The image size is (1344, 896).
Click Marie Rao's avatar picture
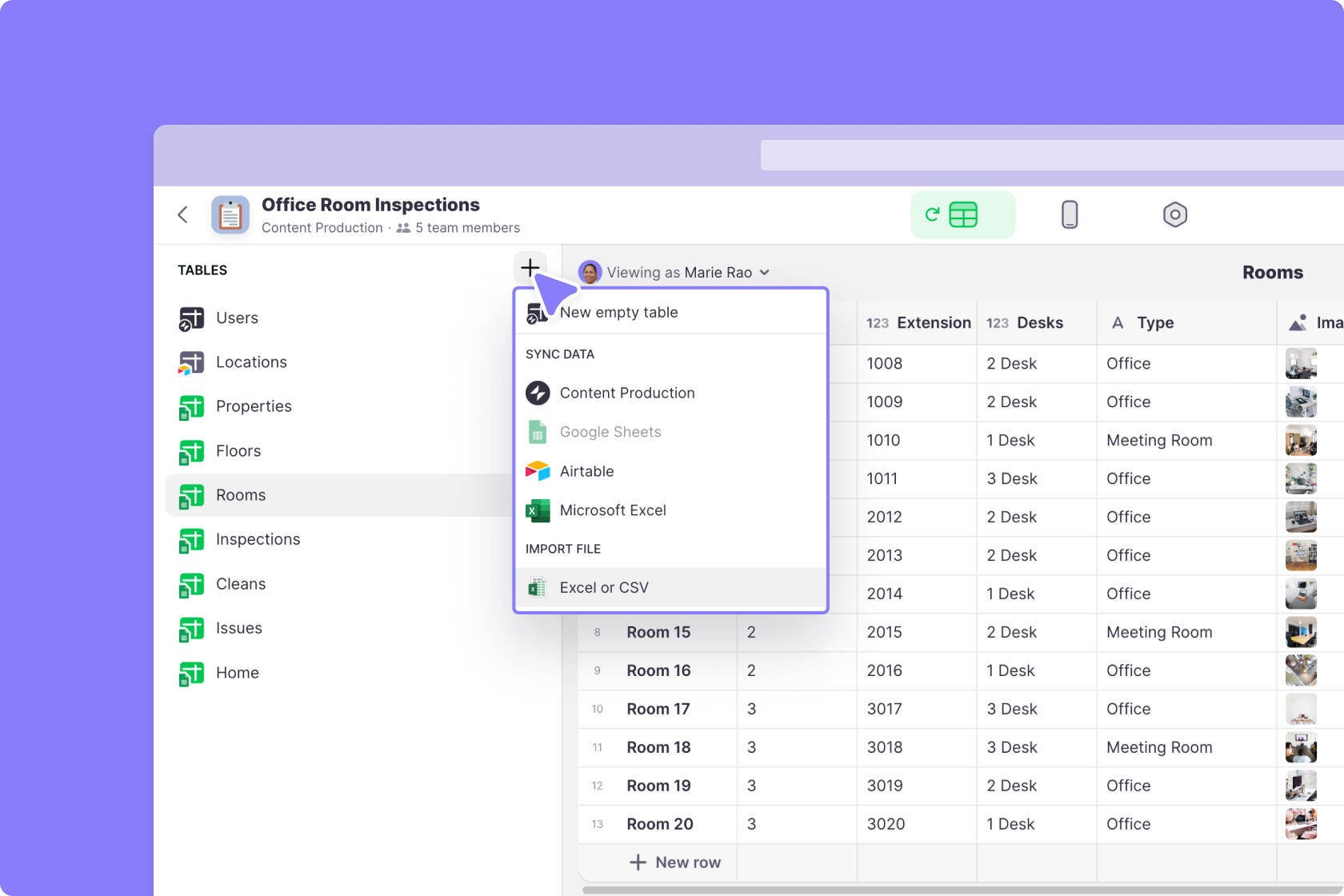(x=590, y=272)
